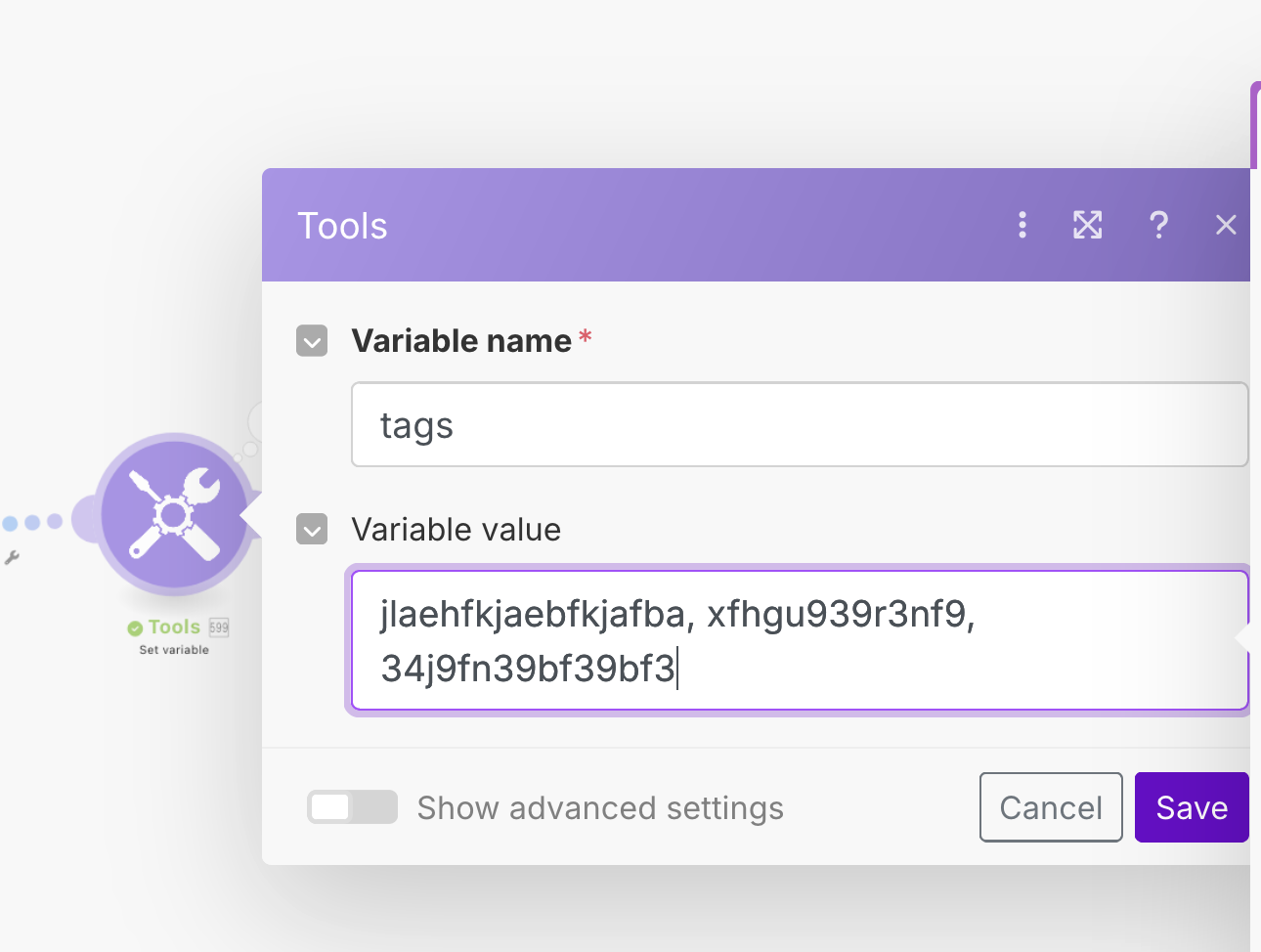Expand the Tools dialog to full screen
Screen dimensions: 1261x952
[1088, 225]
